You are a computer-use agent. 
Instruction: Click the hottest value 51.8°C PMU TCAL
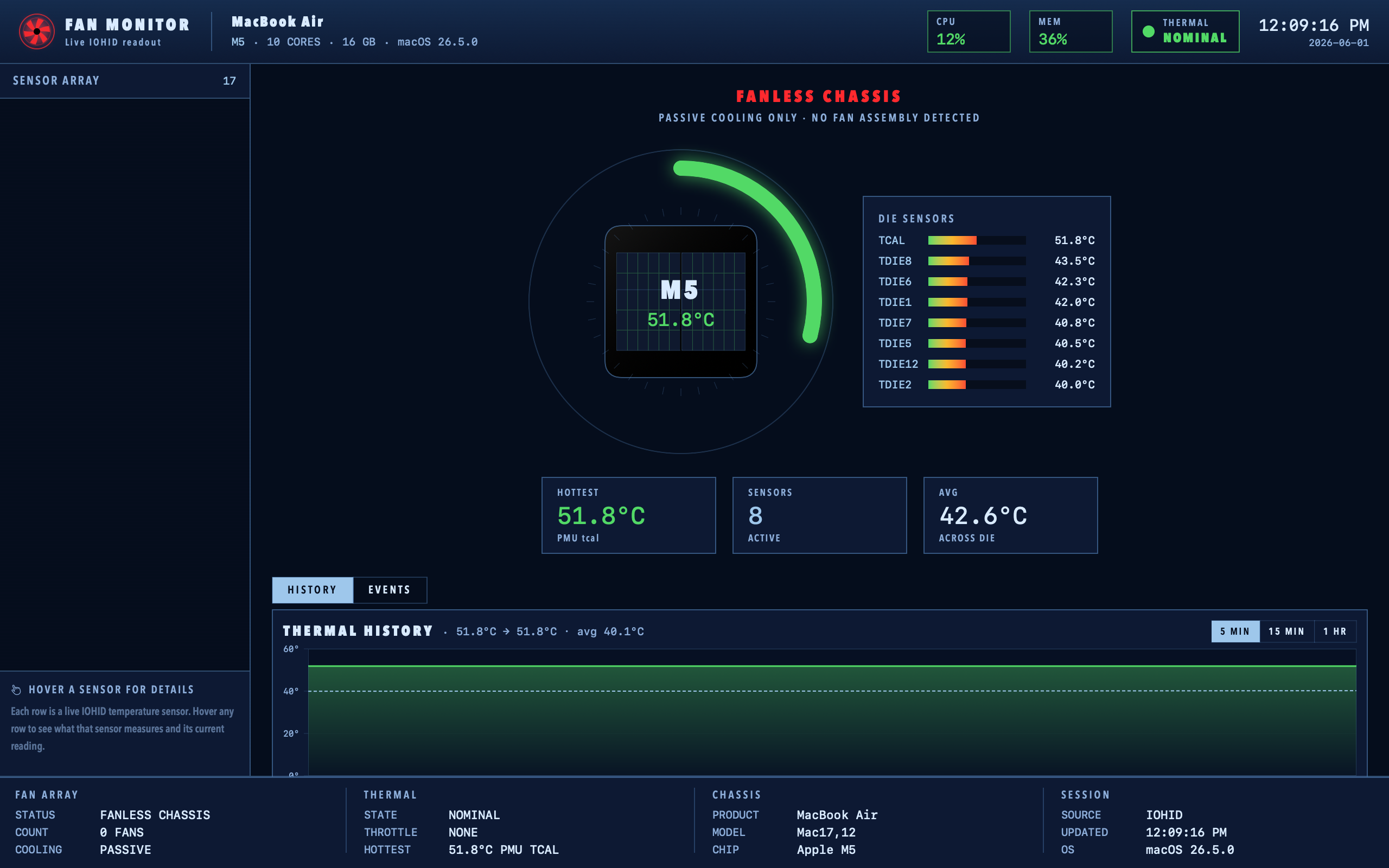point(504,850)
